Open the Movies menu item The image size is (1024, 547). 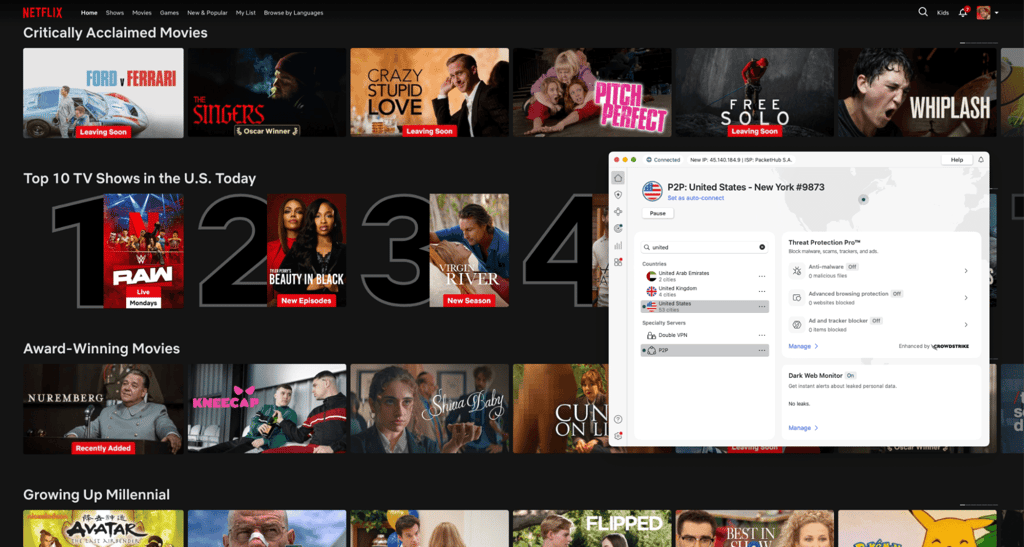click(x=142, y=12)
